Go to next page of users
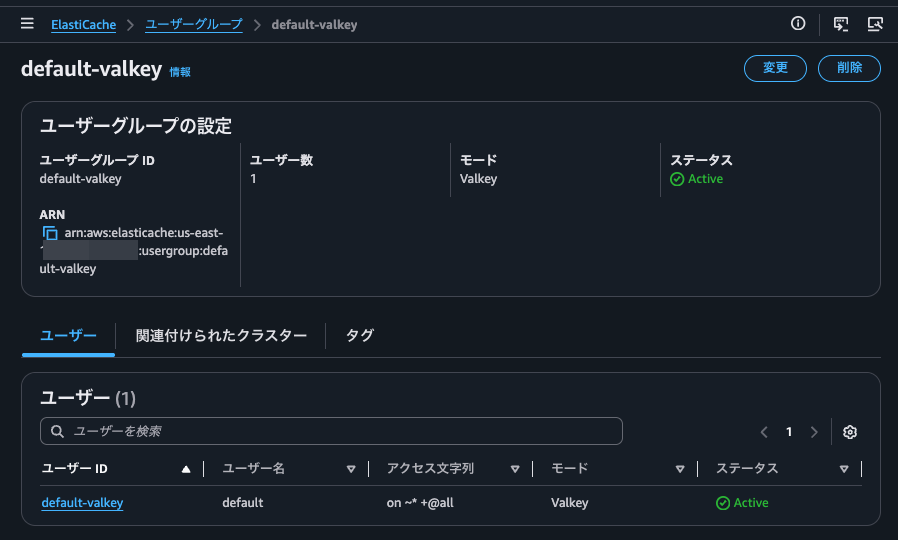Image resolution: width=898 pixels, height=540 pixels. (814, 432)
